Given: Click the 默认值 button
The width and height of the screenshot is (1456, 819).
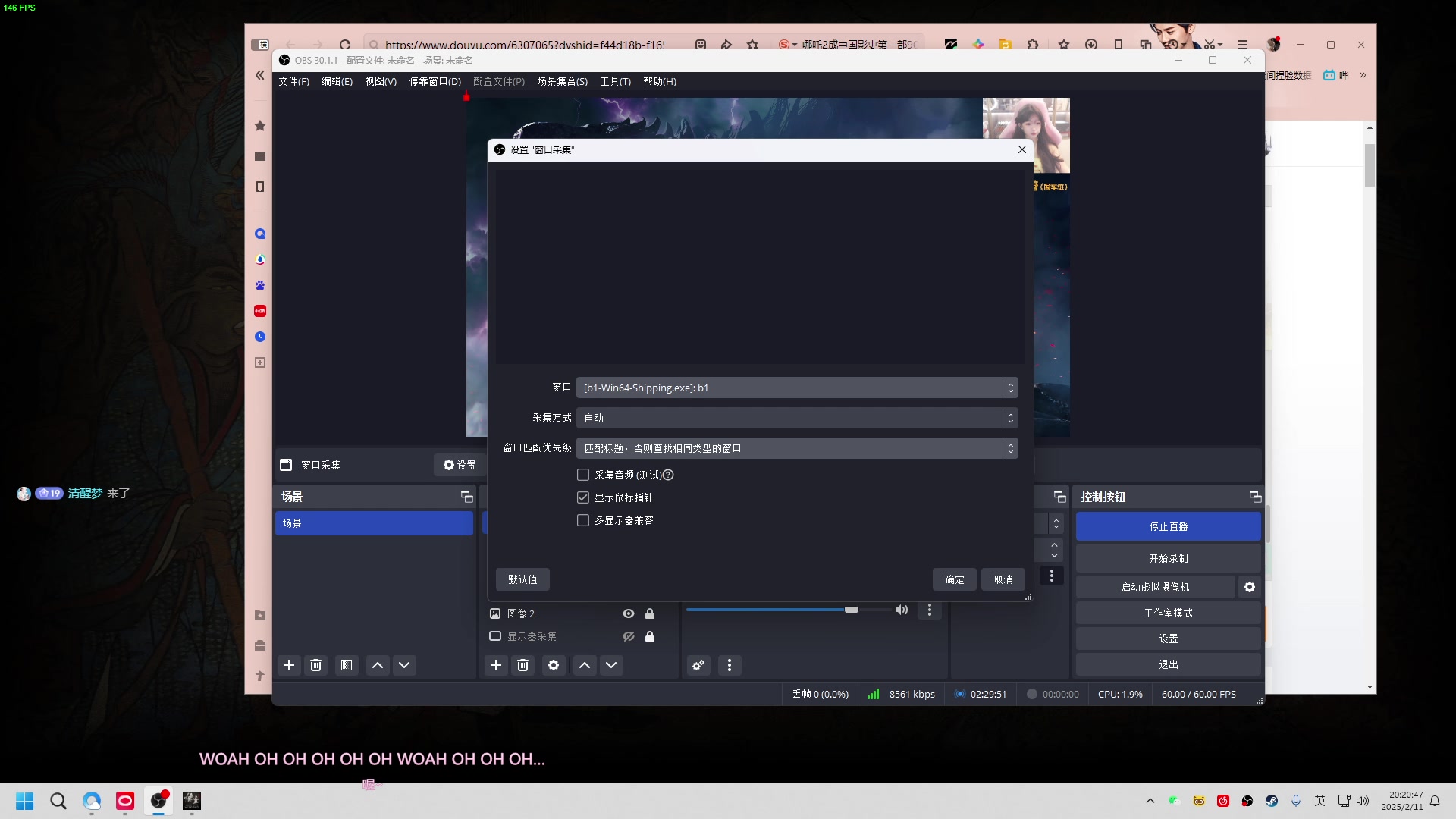Looking at the screenshot, I should 522,579.
